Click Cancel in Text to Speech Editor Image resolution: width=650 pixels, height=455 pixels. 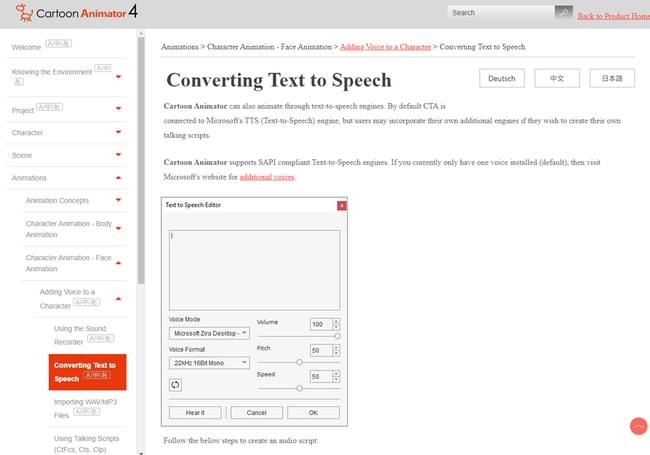click(x=257, y=413)
